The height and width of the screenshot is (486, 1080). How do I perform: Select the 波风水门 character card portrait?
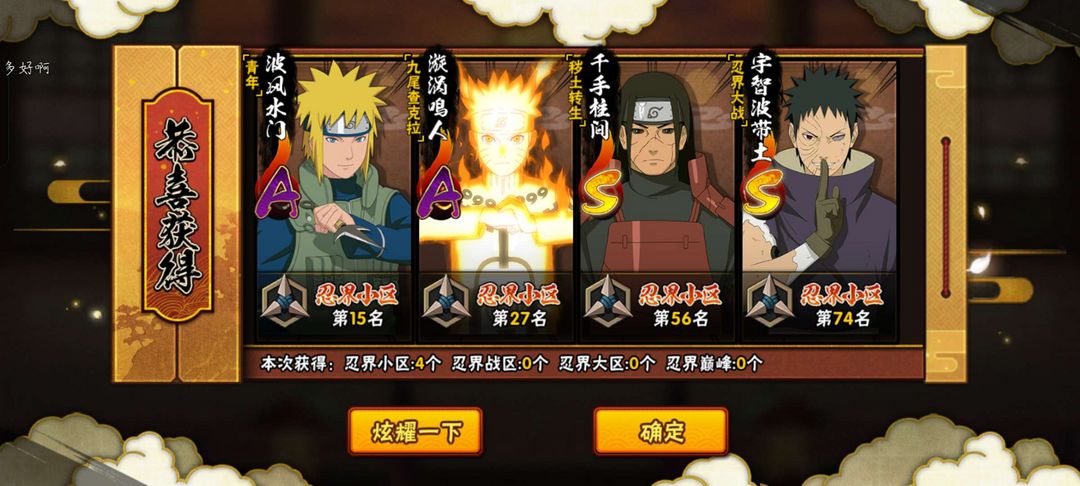point(333,167)
